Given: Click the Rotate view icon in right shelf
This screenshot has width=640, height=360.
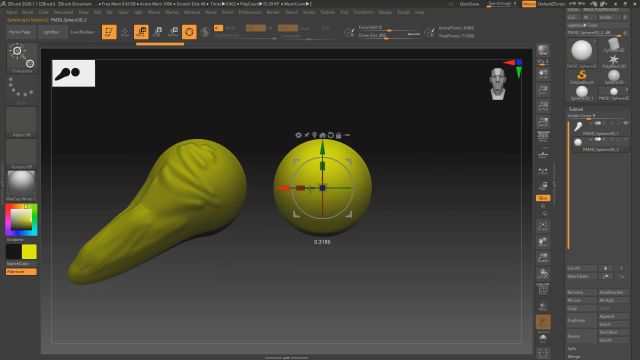Looking at the screenshot, I should tap(543, 273).
